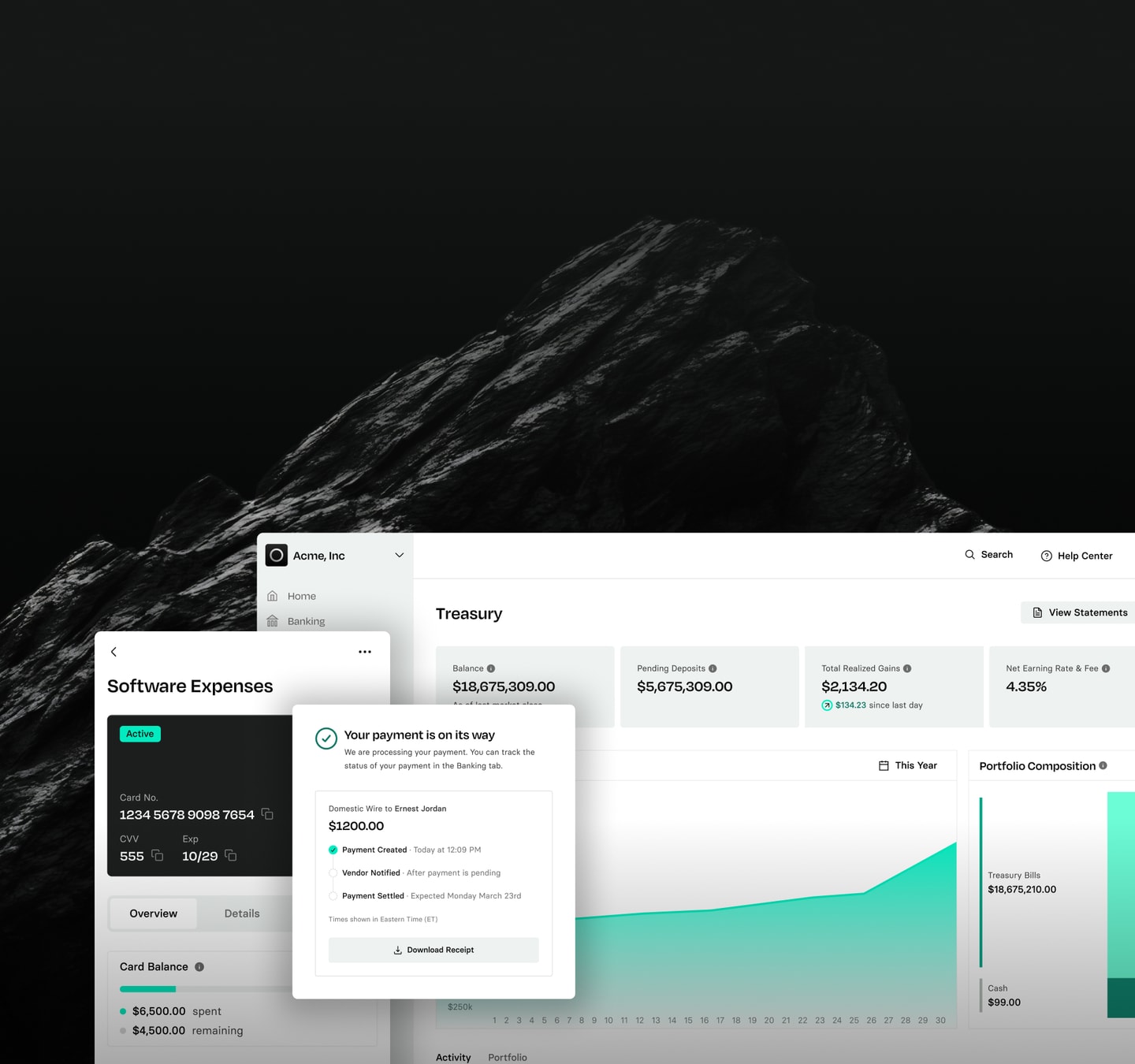
Task: Click the back arrow on Software Expenses
Action: pos(113,652)
